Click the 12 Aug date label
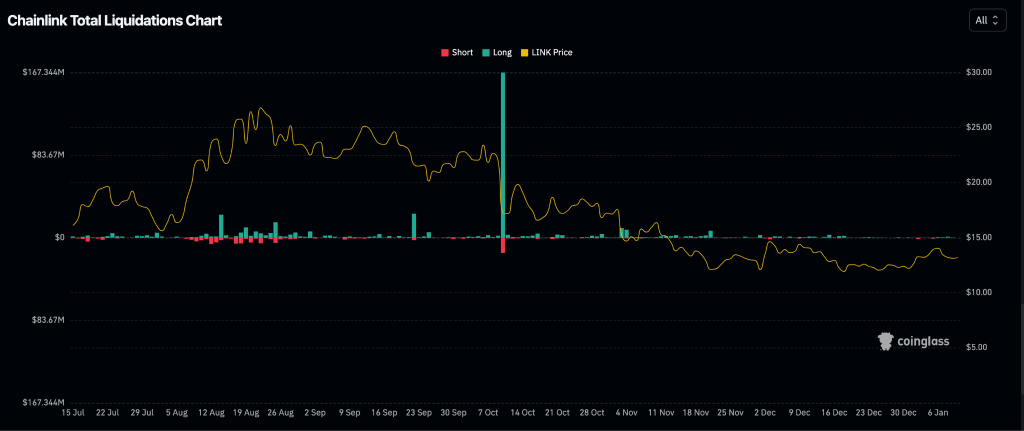This screenshot has height=431, width=1024. [x=211, y=413]
